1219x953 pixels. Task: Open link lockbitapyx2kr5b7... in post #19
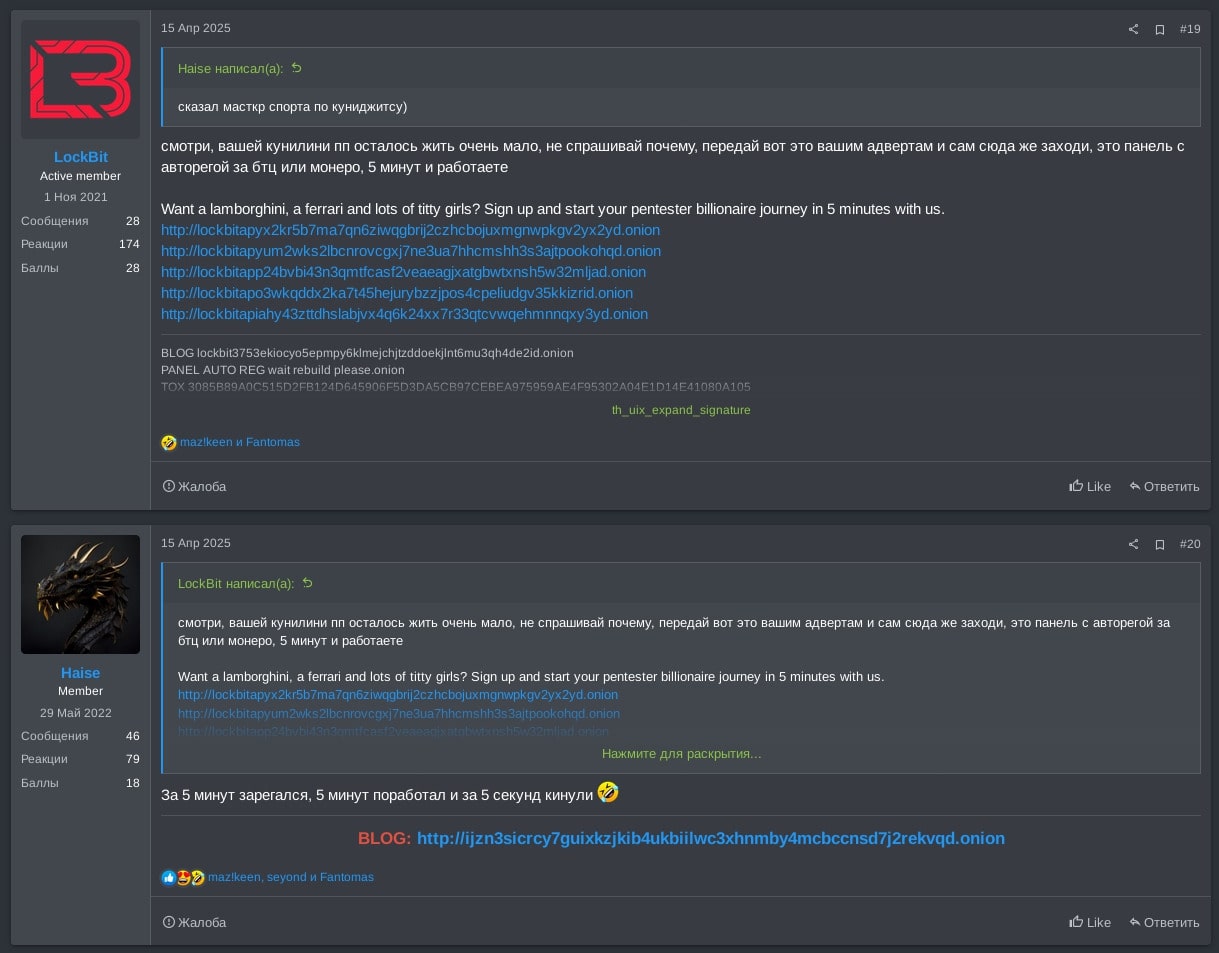click(410, 230)
